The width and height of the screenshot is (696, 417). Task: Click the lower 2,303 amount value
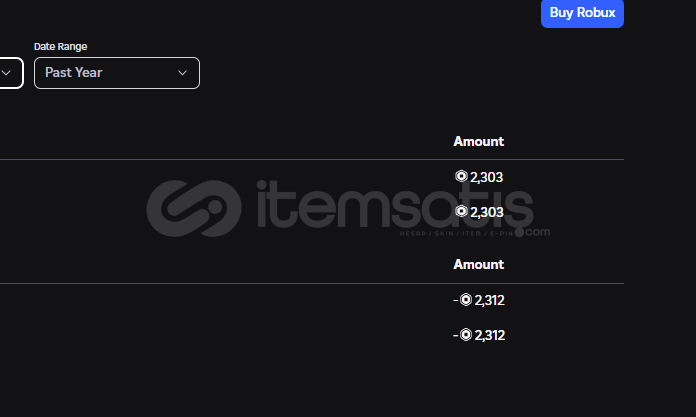coord(486,212)
